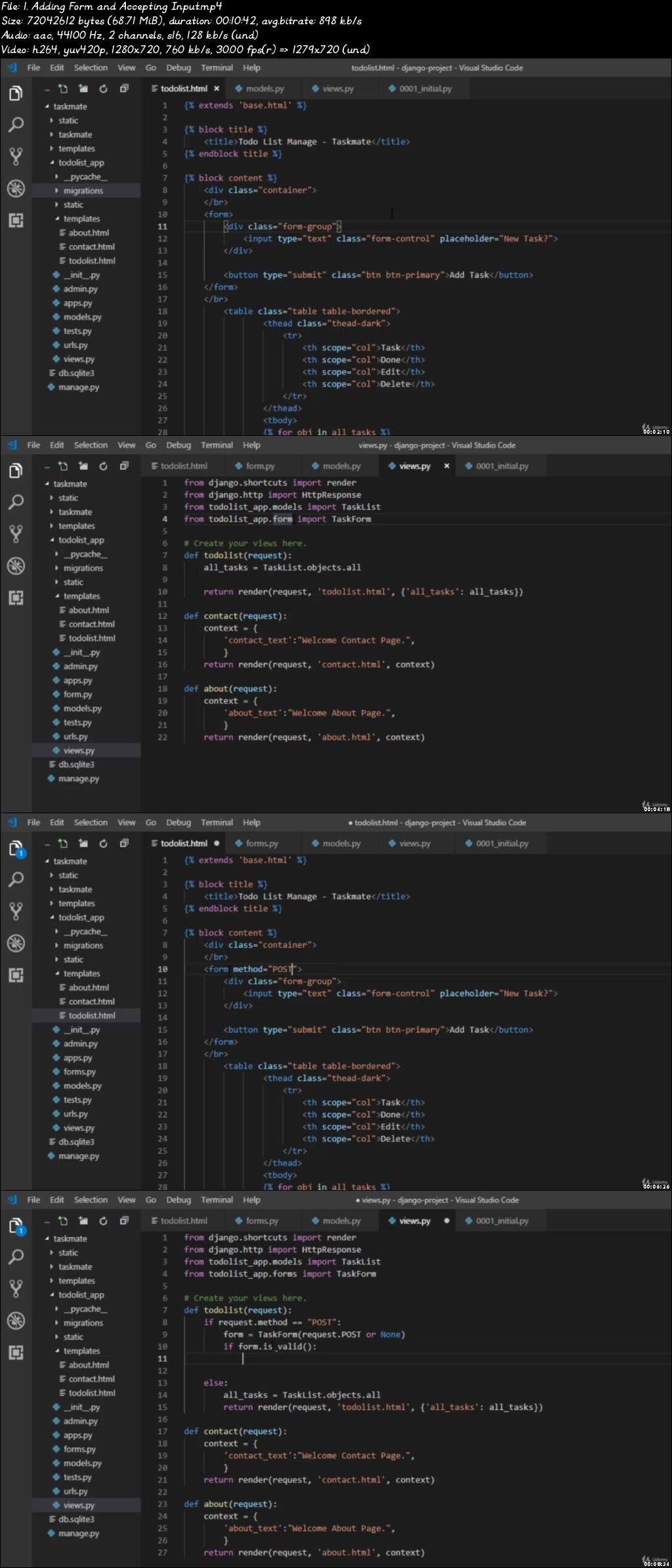The width and height of the screenshot is (672, 1568).
Task: Open Search icon in the 00:06:26 frame
Action: [16, 879]
